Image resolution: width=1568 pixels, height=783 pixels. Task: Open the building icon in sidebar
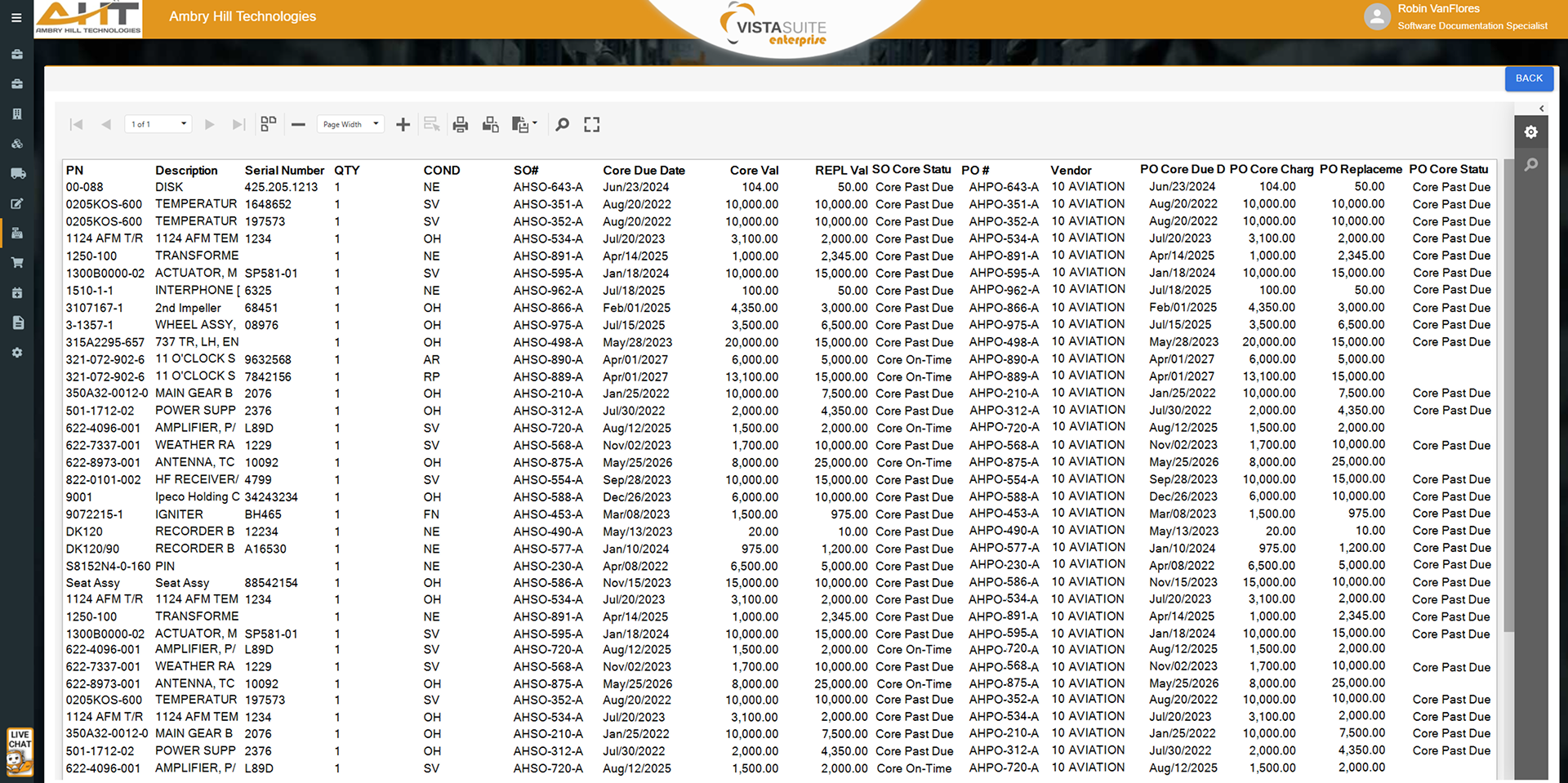click(17, 113)
